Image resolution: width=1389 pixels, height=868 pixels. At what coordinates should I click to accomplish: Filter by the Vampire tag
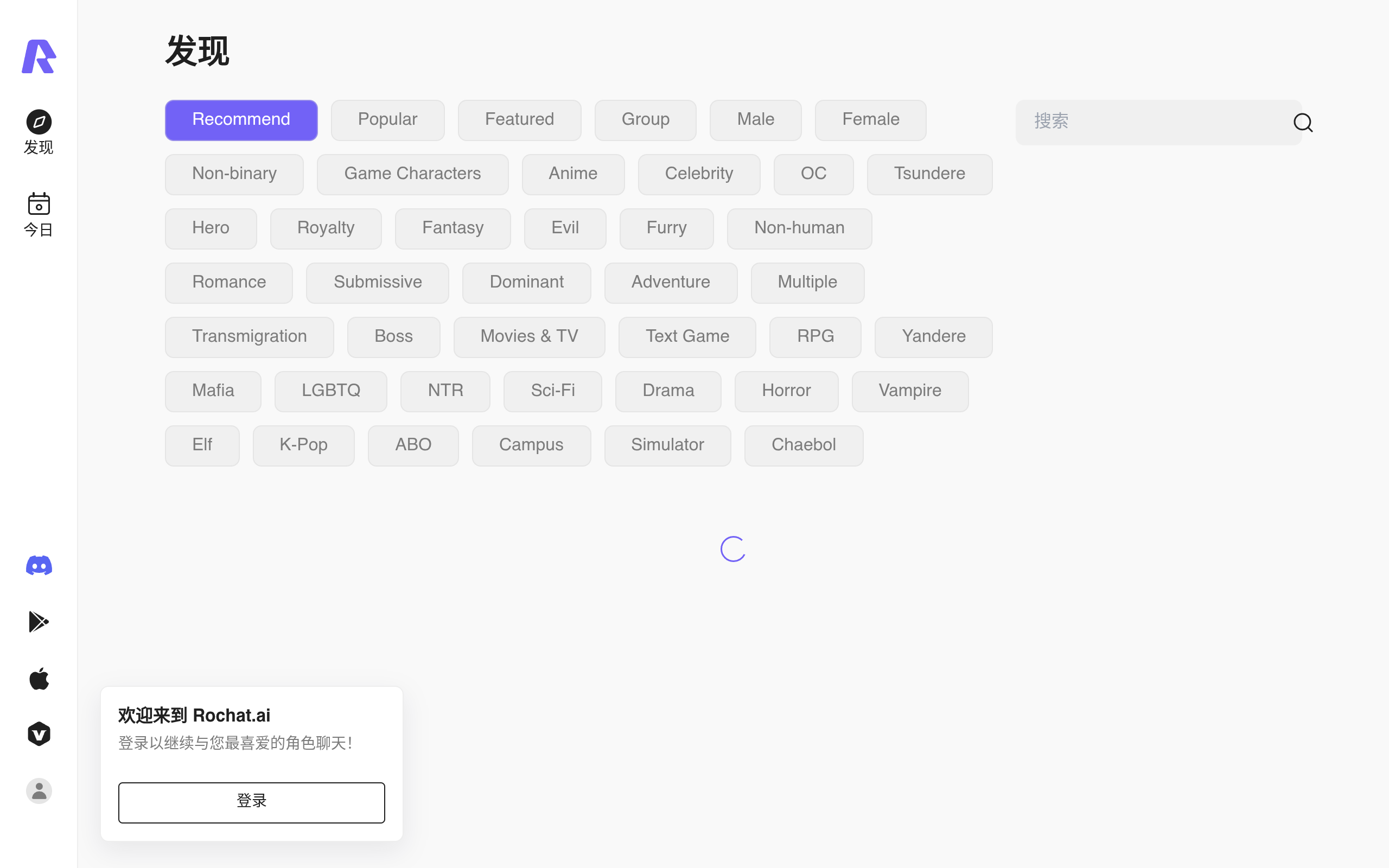click(x=910, y=392)
